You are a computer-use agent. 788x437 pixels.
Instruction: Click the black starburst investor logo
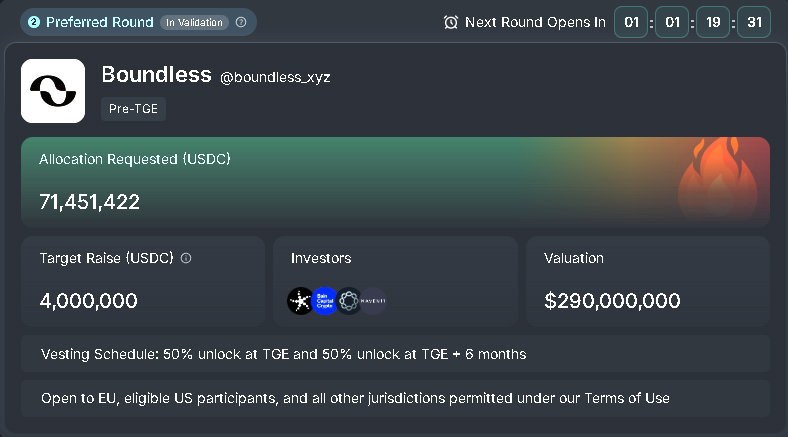[x=300, y=301]
